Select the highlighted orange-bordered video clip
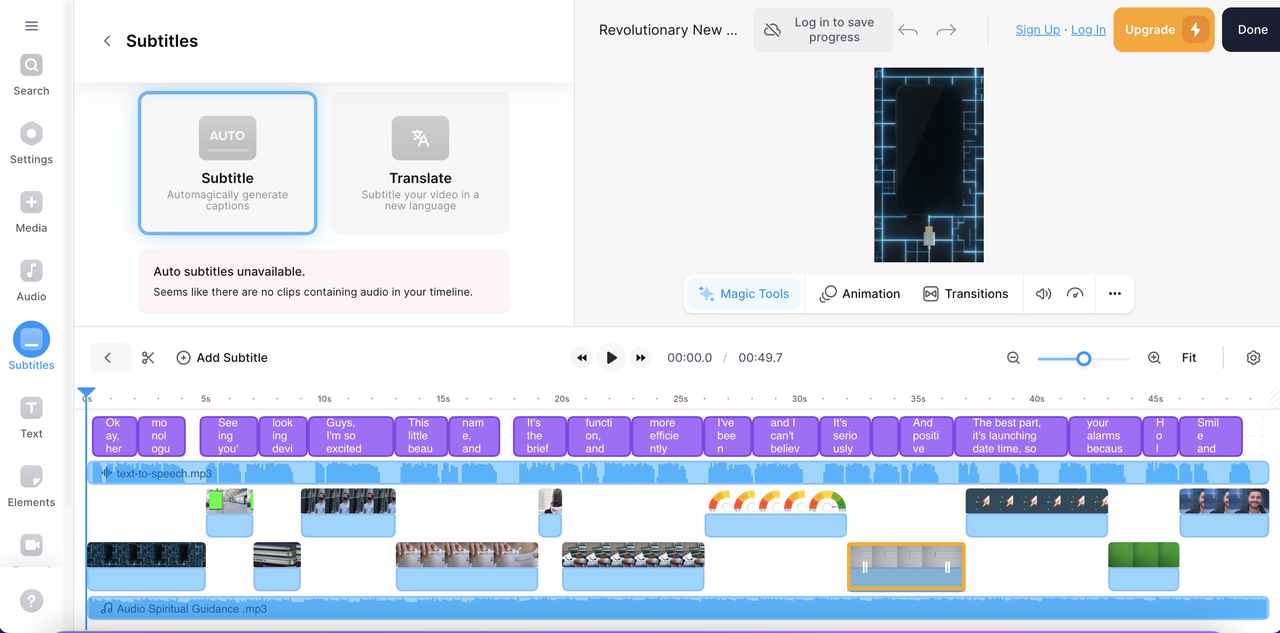The image size is (1280, 633). [906, 567]
